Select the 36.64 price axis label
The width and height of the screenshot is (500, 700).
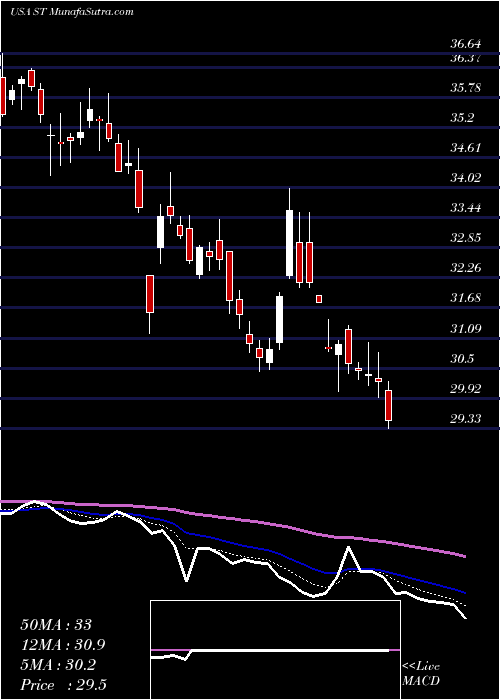[x=465, y=44]
